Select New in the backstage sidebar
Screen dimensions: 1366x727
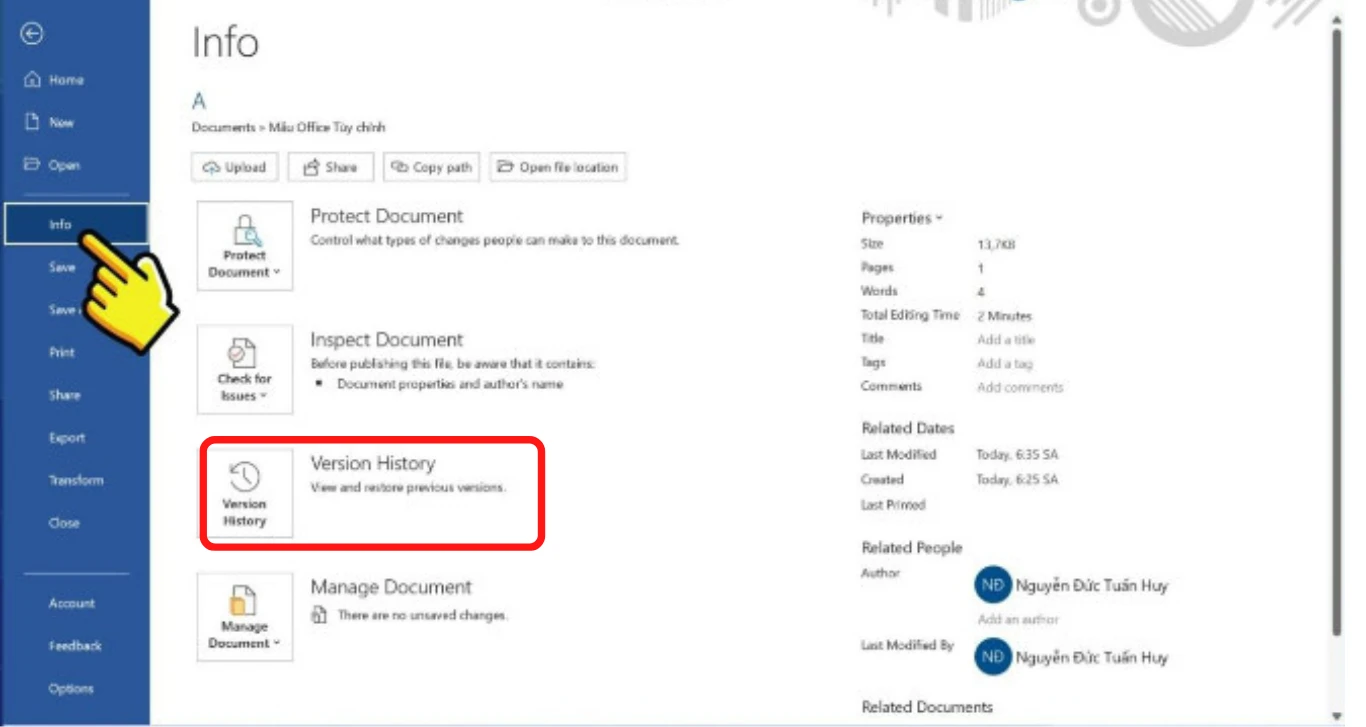pyautogui.click(x=75, y=123)
